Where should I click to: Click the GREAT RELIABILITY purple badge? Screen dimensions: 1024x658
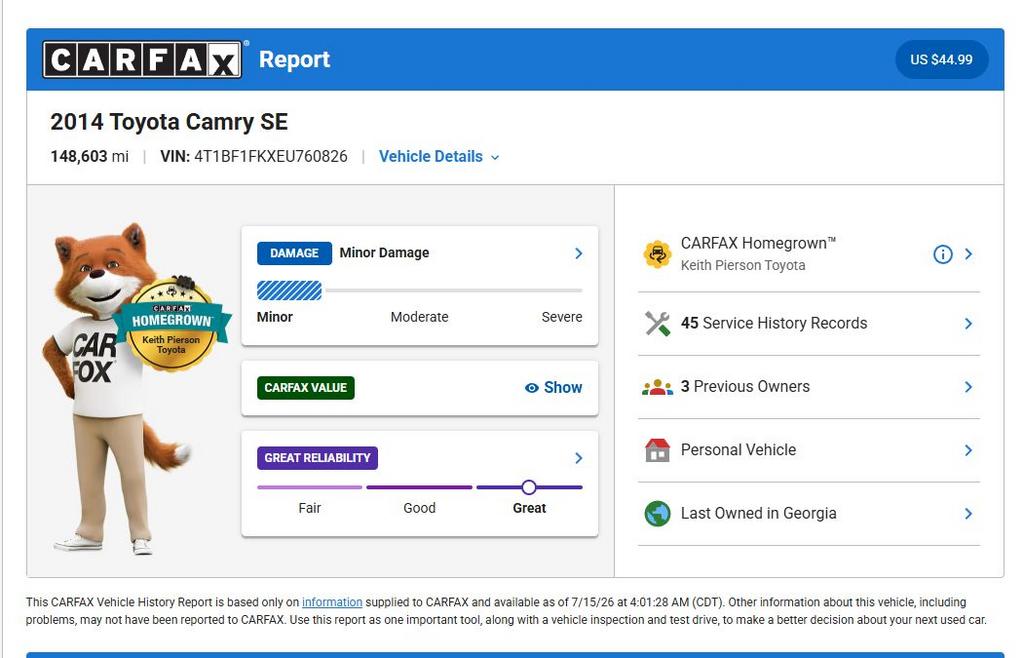tap(317, 458)
